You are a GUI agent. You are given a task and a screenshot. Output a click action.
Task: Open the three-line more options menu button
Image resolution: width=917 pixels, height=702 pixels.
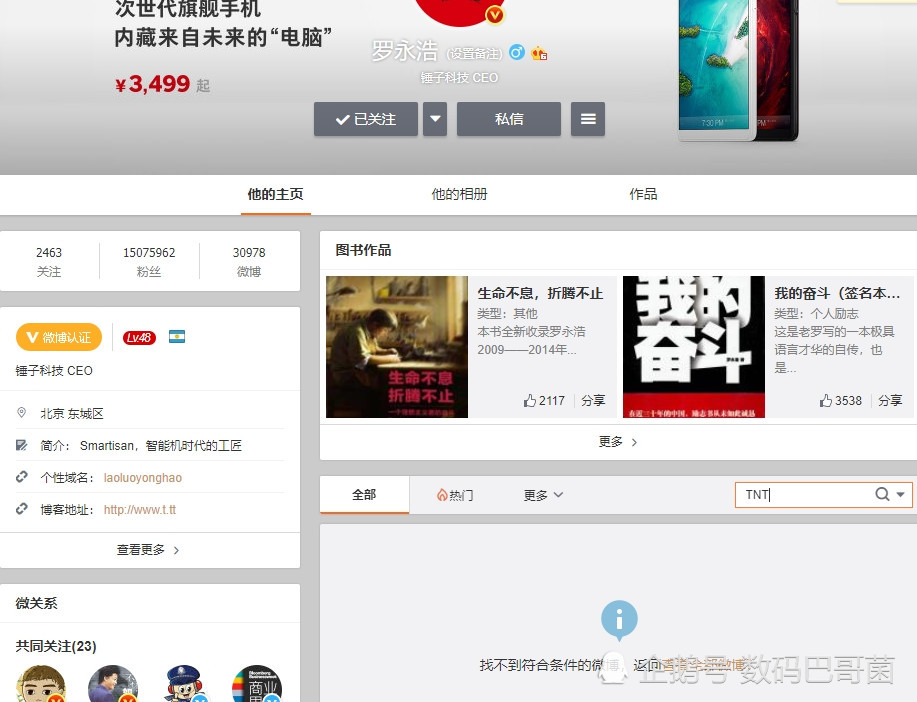588,119
